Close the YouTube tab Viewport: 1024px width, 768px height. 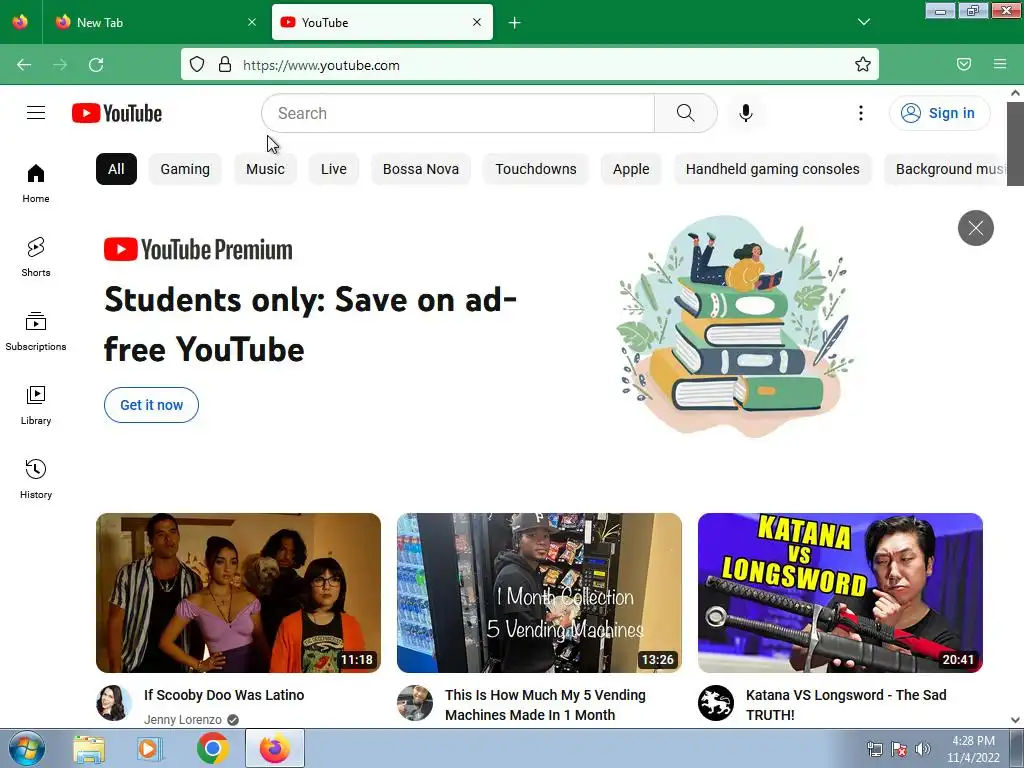tap(477, 22)
